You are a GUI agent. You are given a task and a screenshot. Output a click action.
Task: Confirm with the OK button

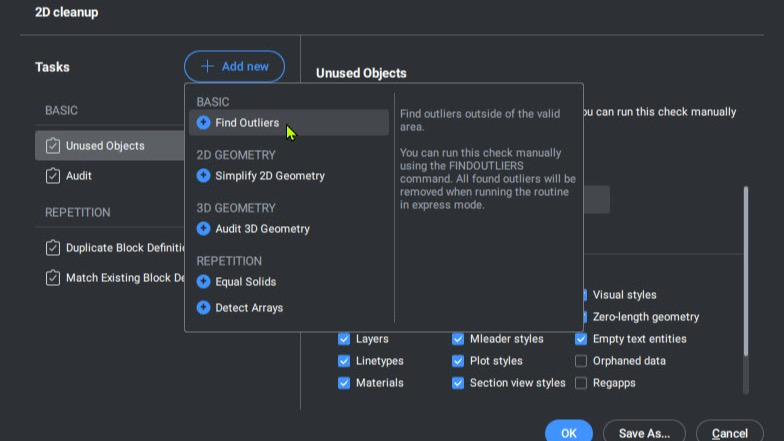(x=568, y=432)
